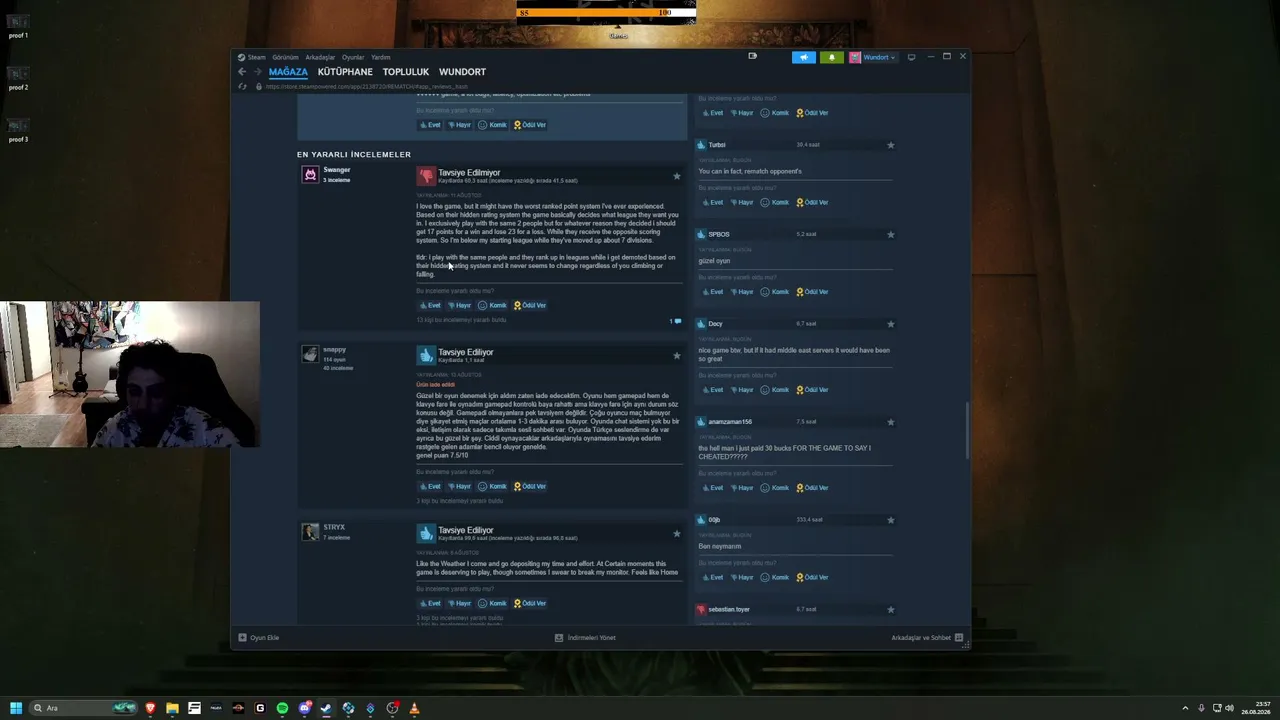This screenshot has height=720, width=1280.
Task: Switch to the KÜTÜPHANE tab
Action: [345, 72]
